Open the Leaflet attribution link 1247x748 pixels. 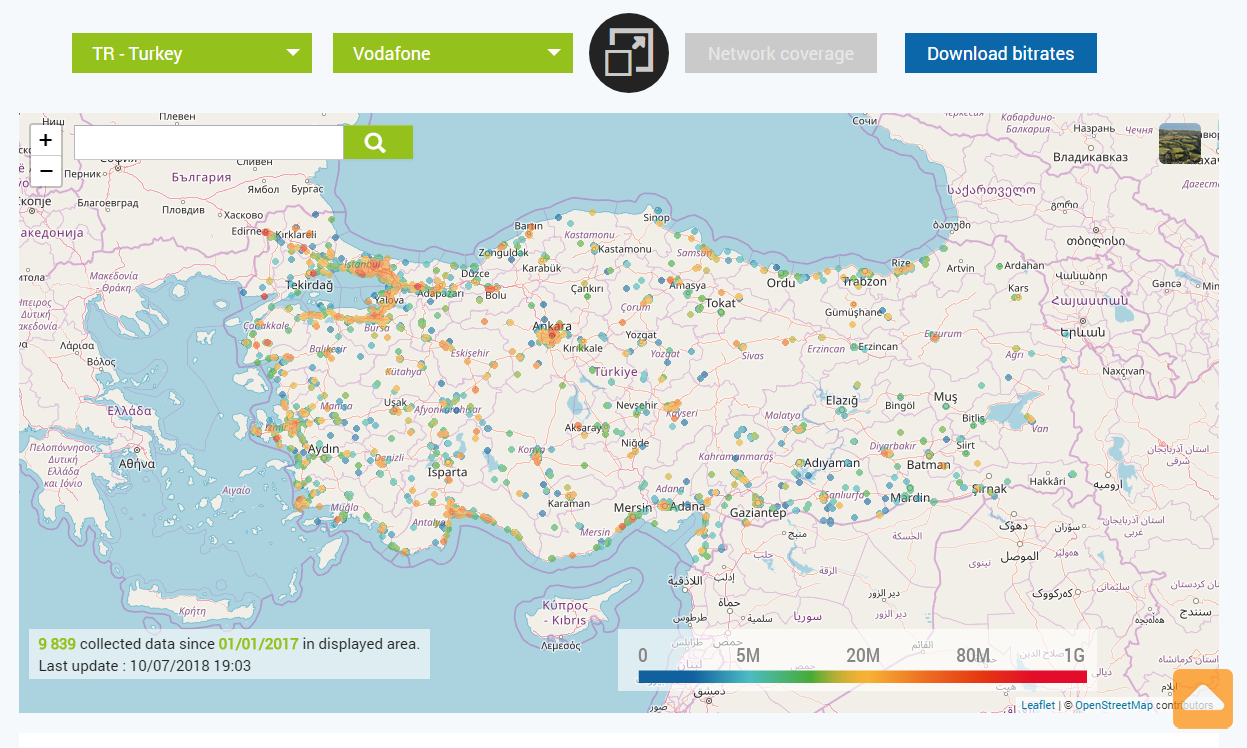click(x=1038, y=705)
